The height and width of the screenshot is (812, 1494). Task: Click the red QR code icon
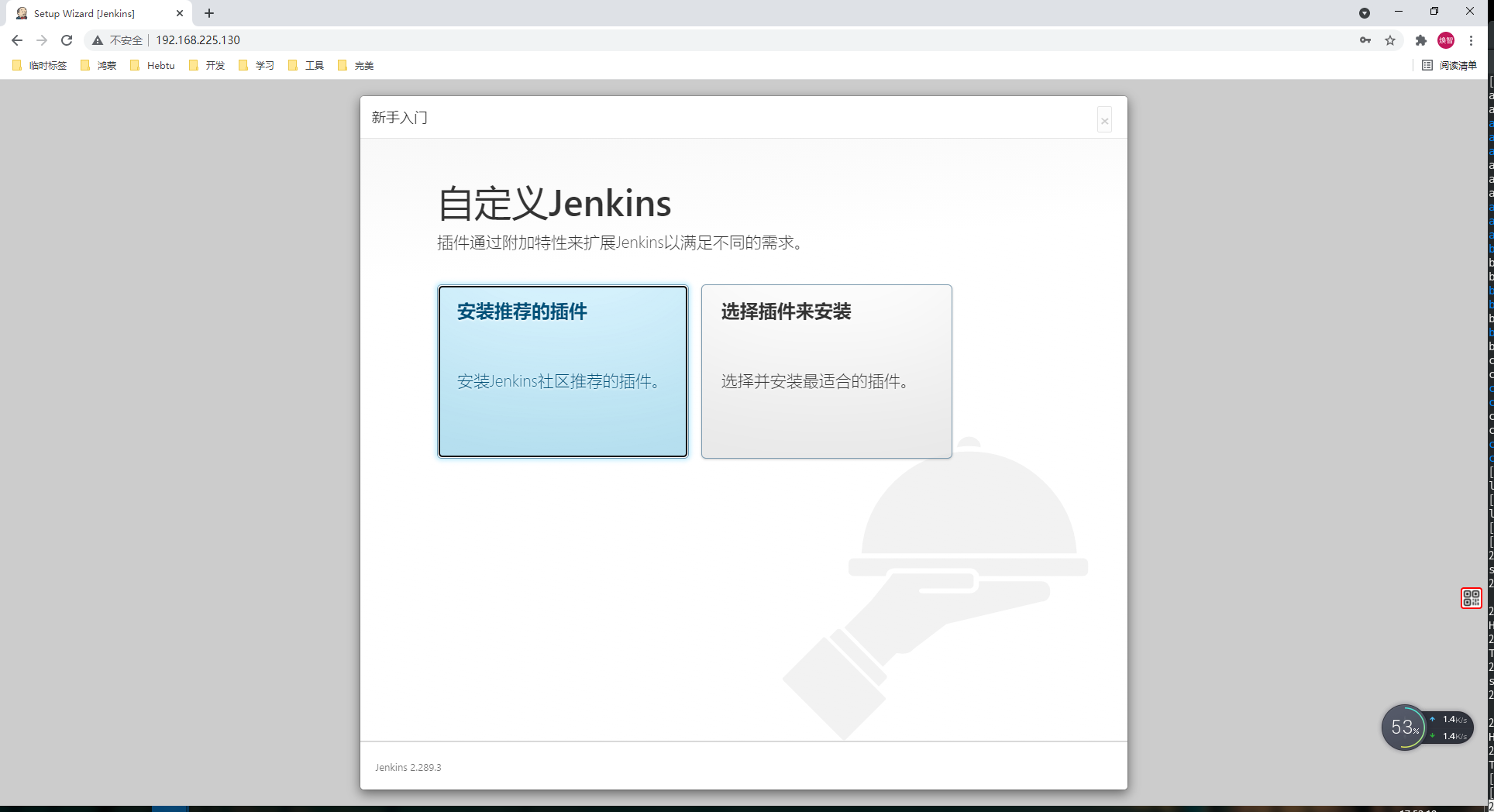click(1472, 598)
